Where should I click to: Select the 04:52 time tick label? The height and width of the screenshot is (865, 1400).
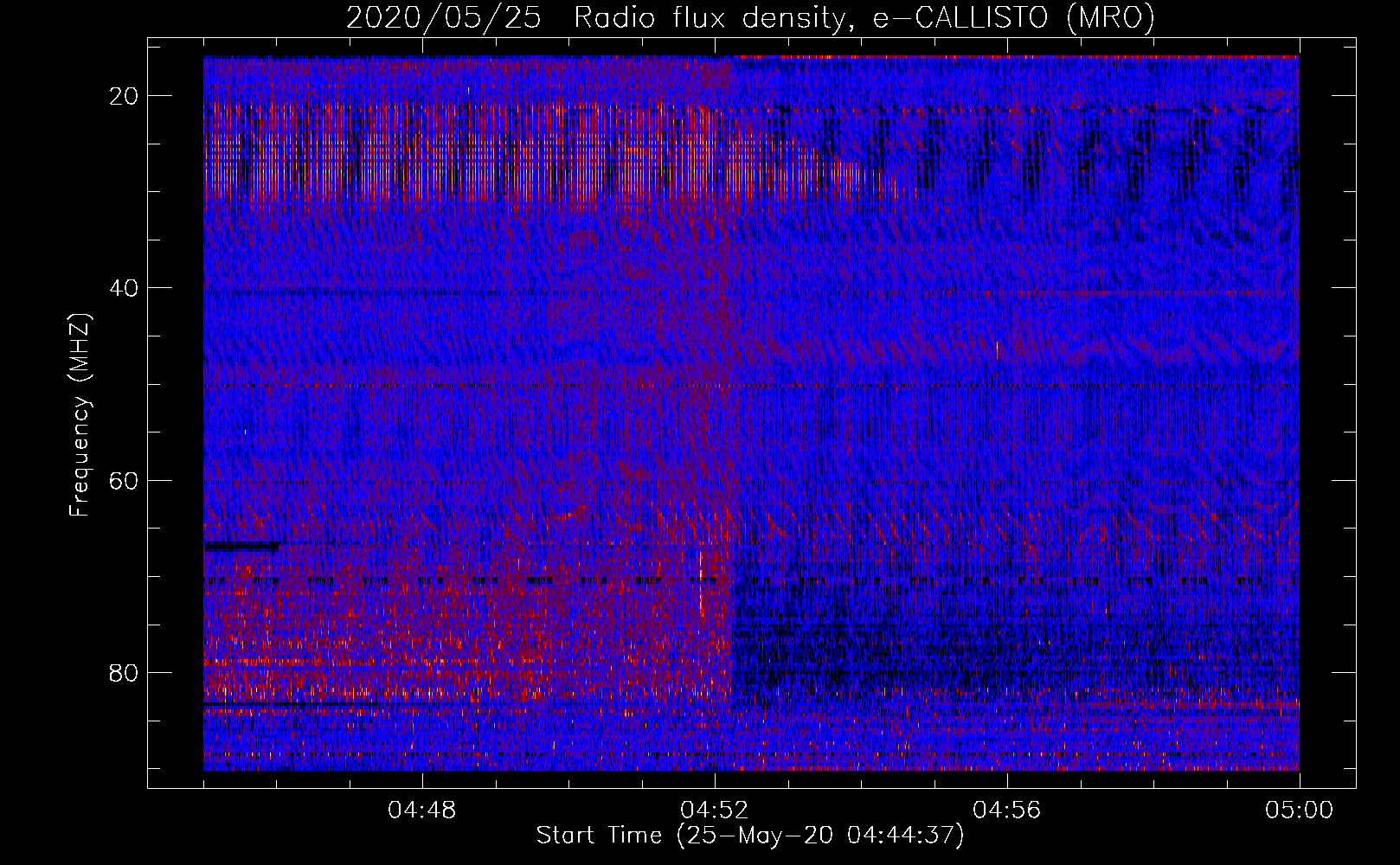(715, 811)
